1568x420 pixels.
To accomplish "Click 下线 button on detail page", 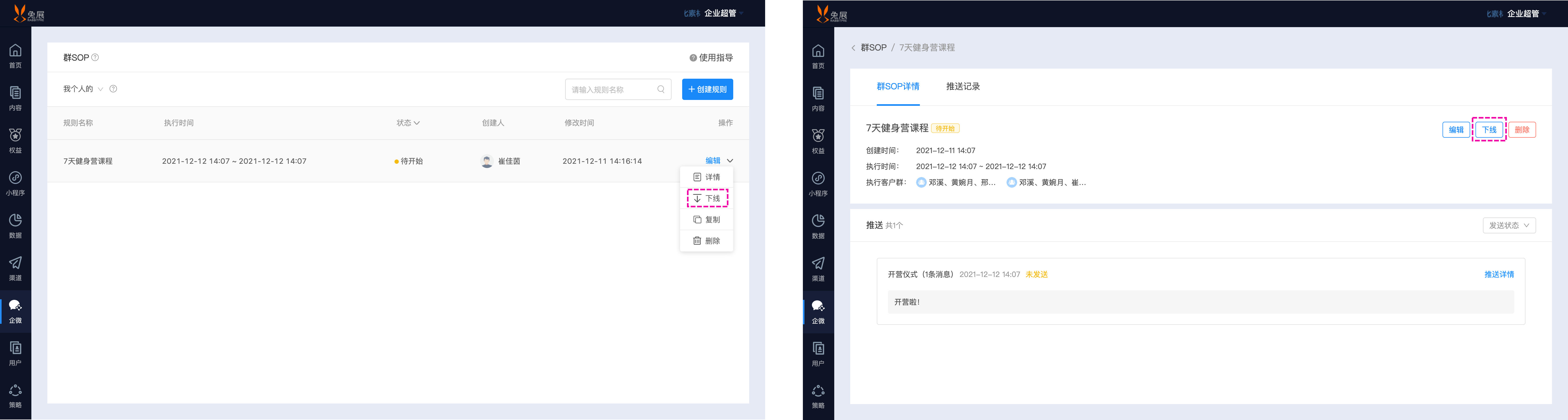I will [x=1489, y=130].
